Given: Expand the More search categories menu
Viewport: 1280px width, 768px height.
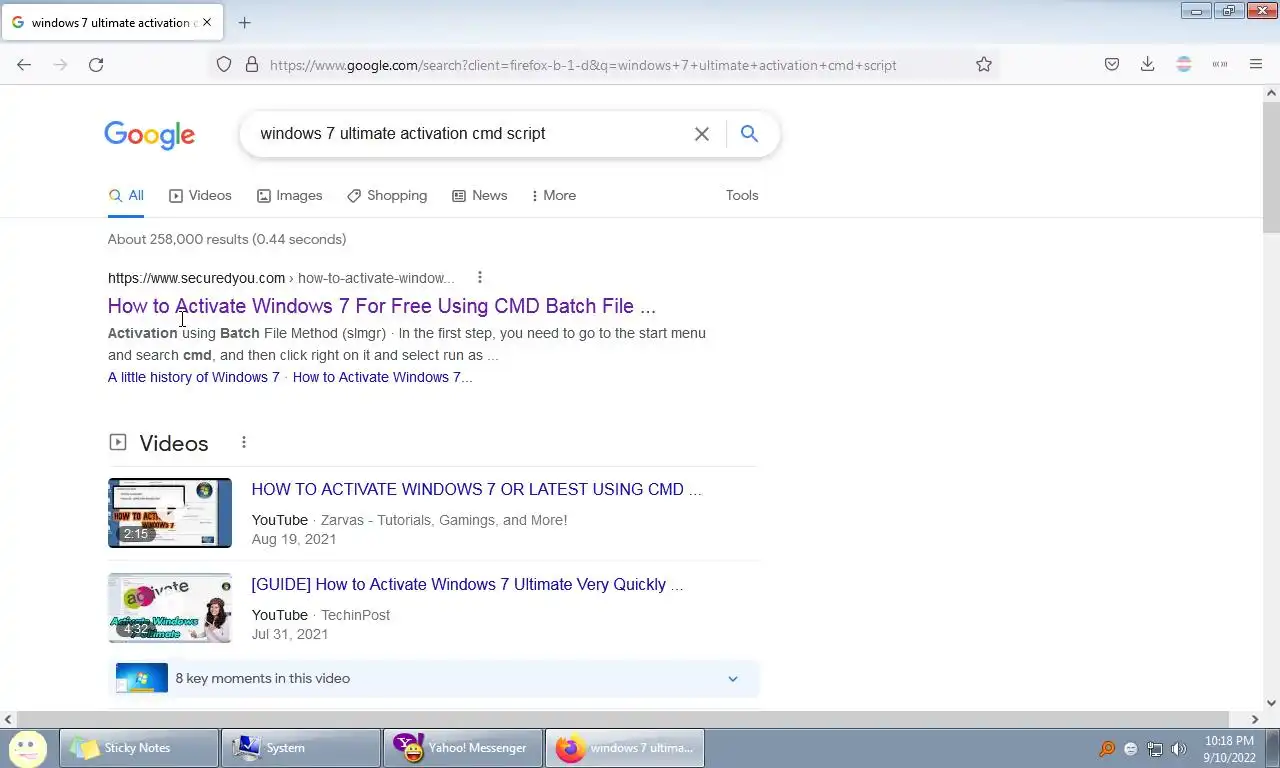Looking at the screenshot, I should [x=554, y=196].
